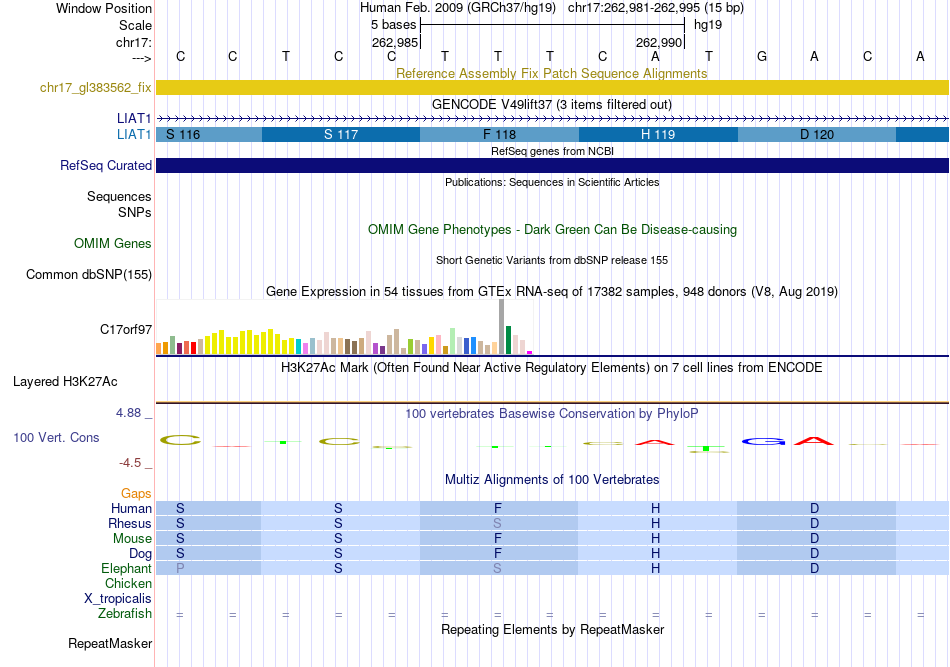Click the GENCODE V49lift37 track title
950x667 pixels.
tap(552, 104)
